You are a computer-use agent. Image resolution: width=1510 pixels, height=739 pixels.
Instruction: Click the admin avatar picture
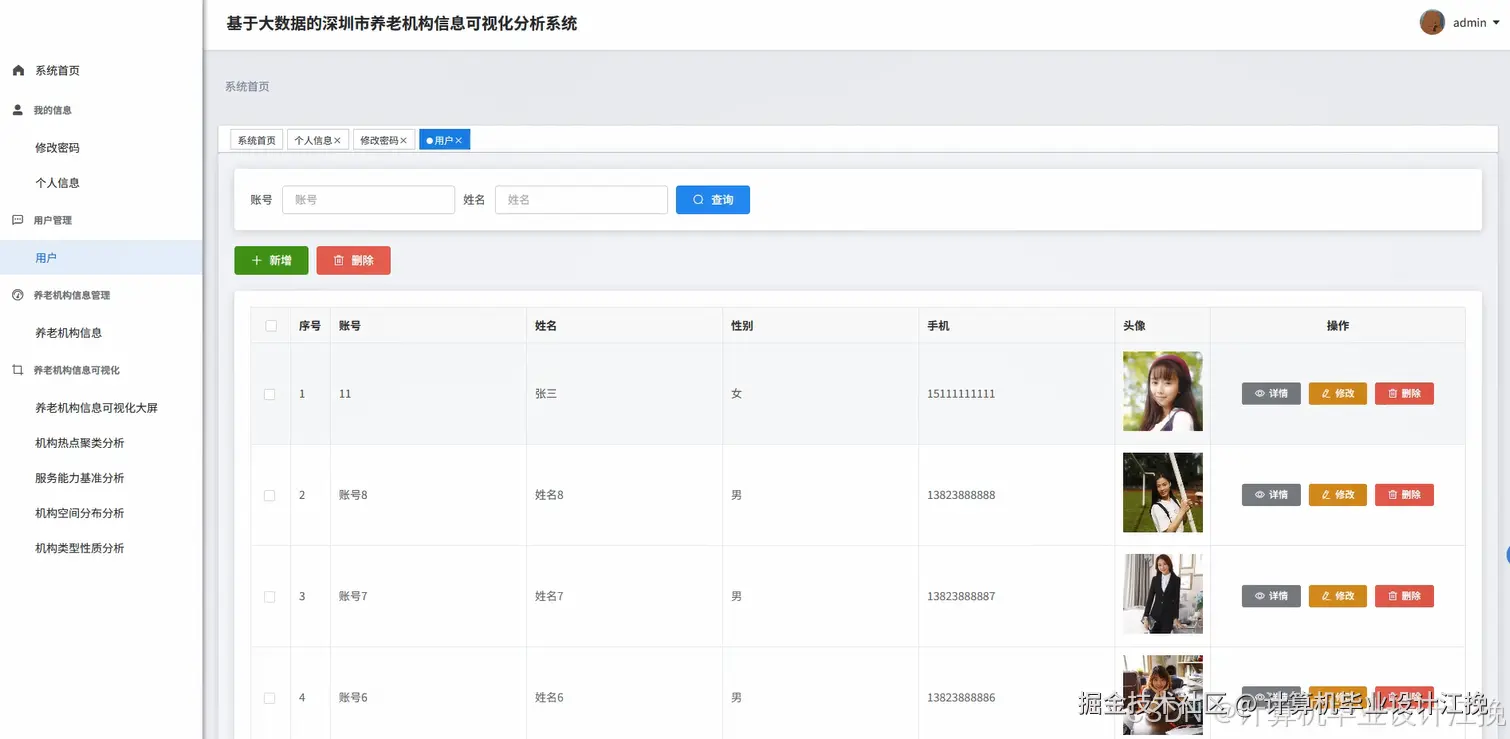(x=1432, y=22)
